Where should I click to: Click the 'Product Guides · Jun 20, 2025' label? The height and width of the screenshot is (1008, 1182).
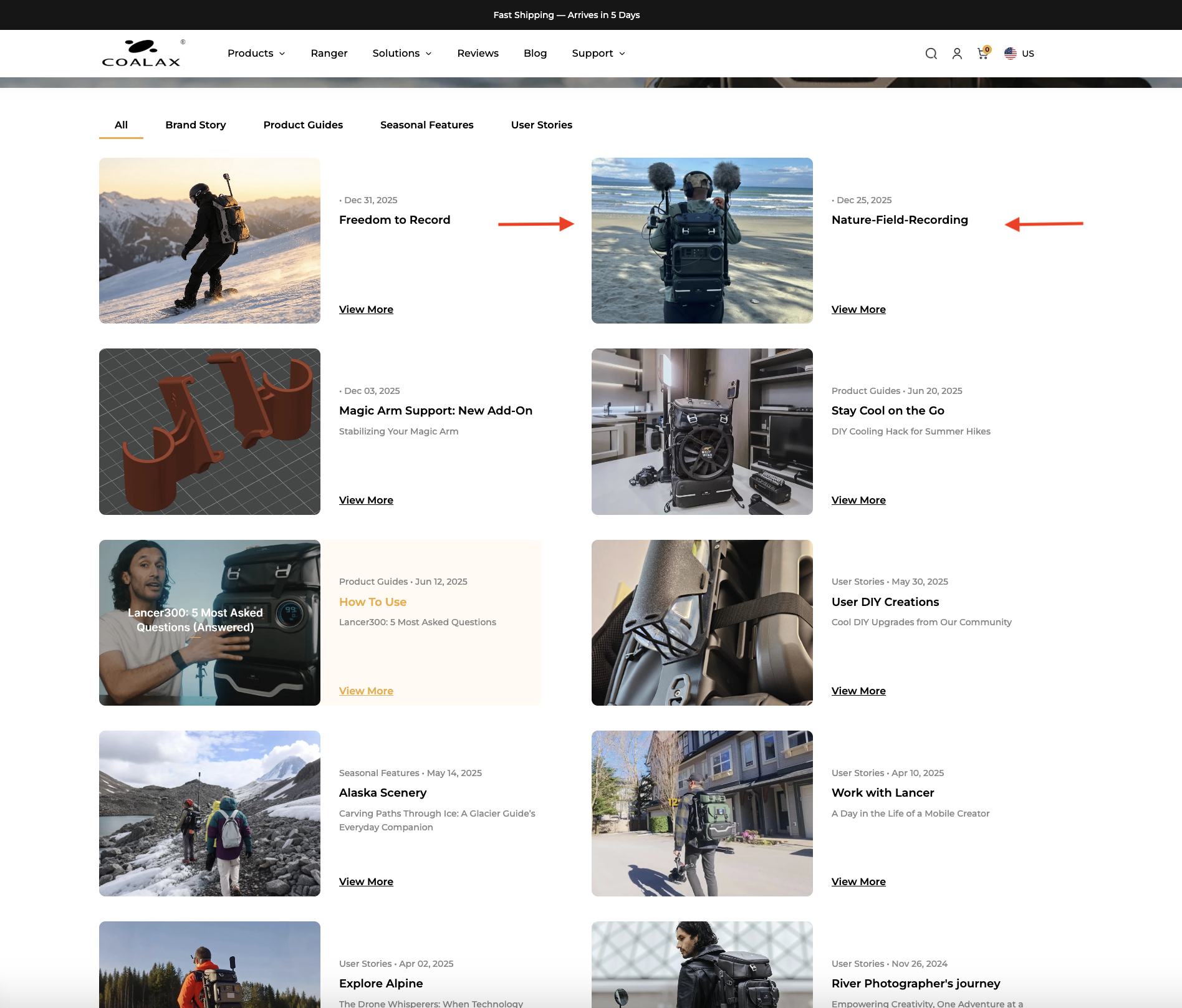pyautogui.click(x=897, y=391)
